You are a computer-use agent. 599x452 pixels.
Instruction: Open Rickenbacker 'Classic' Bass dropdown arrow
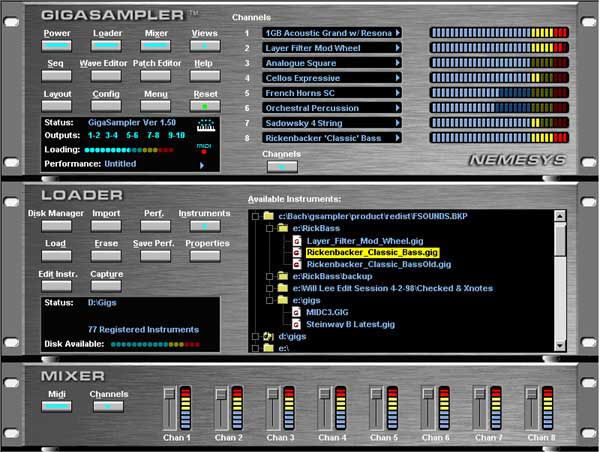(397, 138)
